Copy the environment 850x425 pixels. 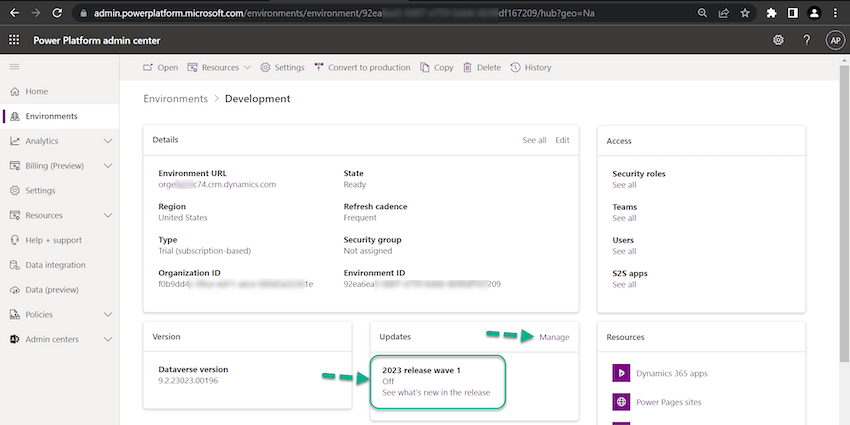point(436,68)
